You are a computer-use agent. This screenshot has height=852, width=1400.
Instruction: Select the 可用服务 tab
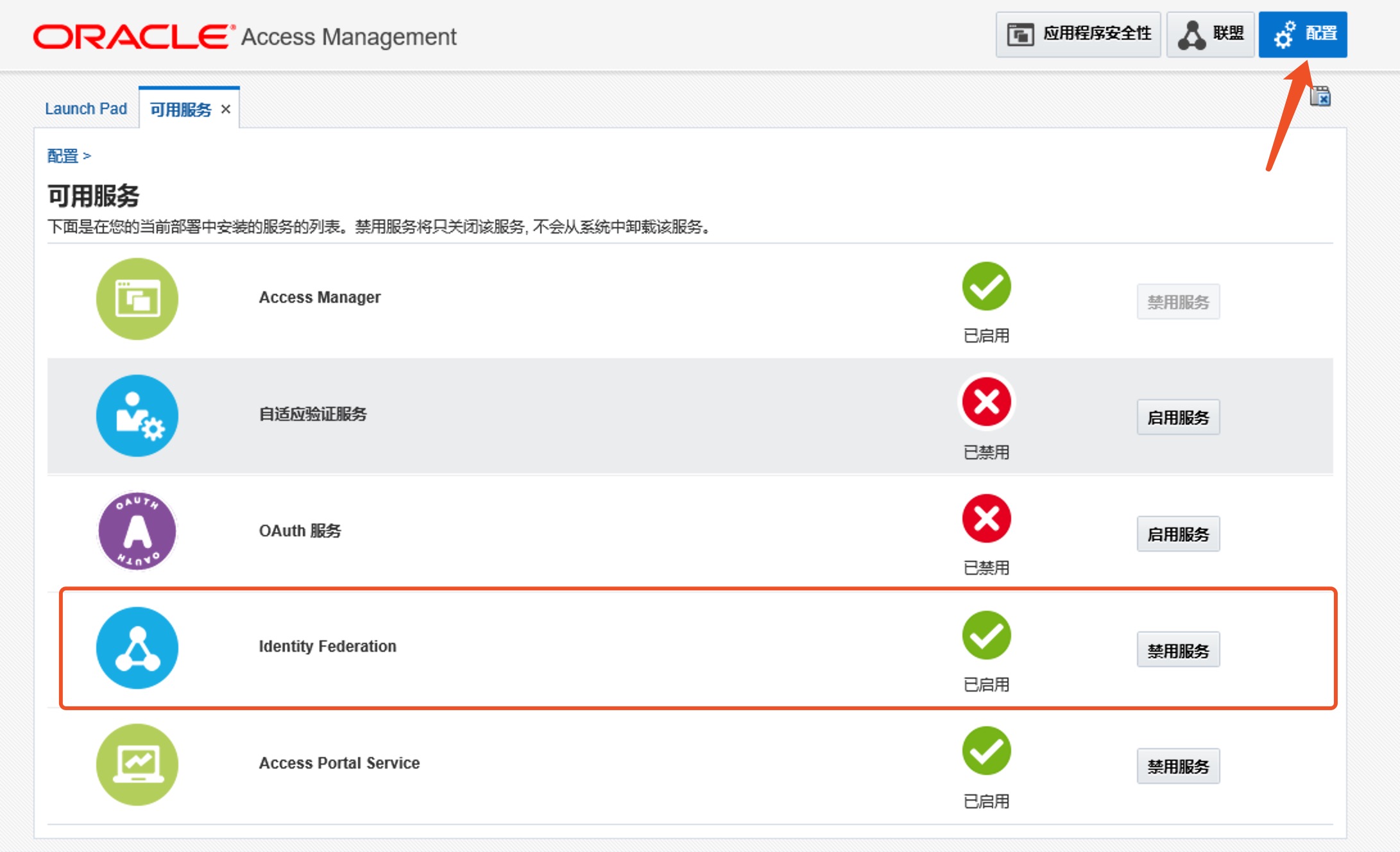[180, 110]
